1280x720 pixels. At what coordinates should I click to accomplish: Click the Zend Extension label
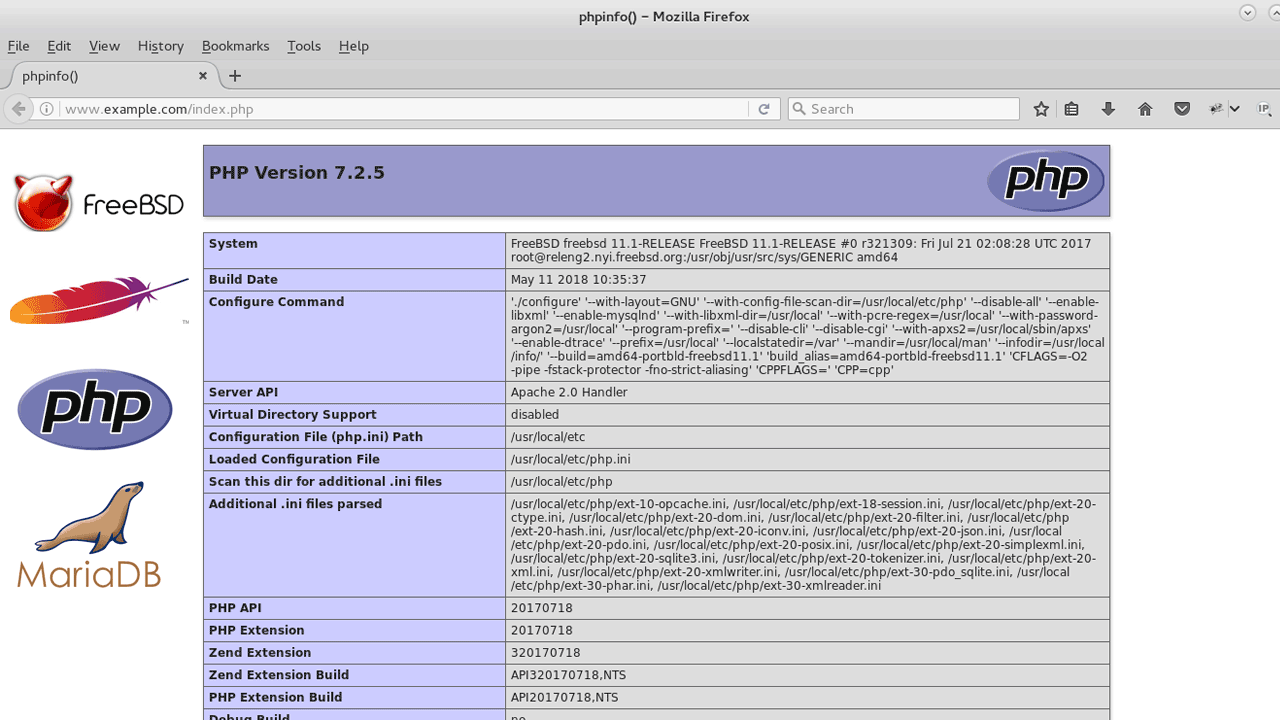point(259,653)
